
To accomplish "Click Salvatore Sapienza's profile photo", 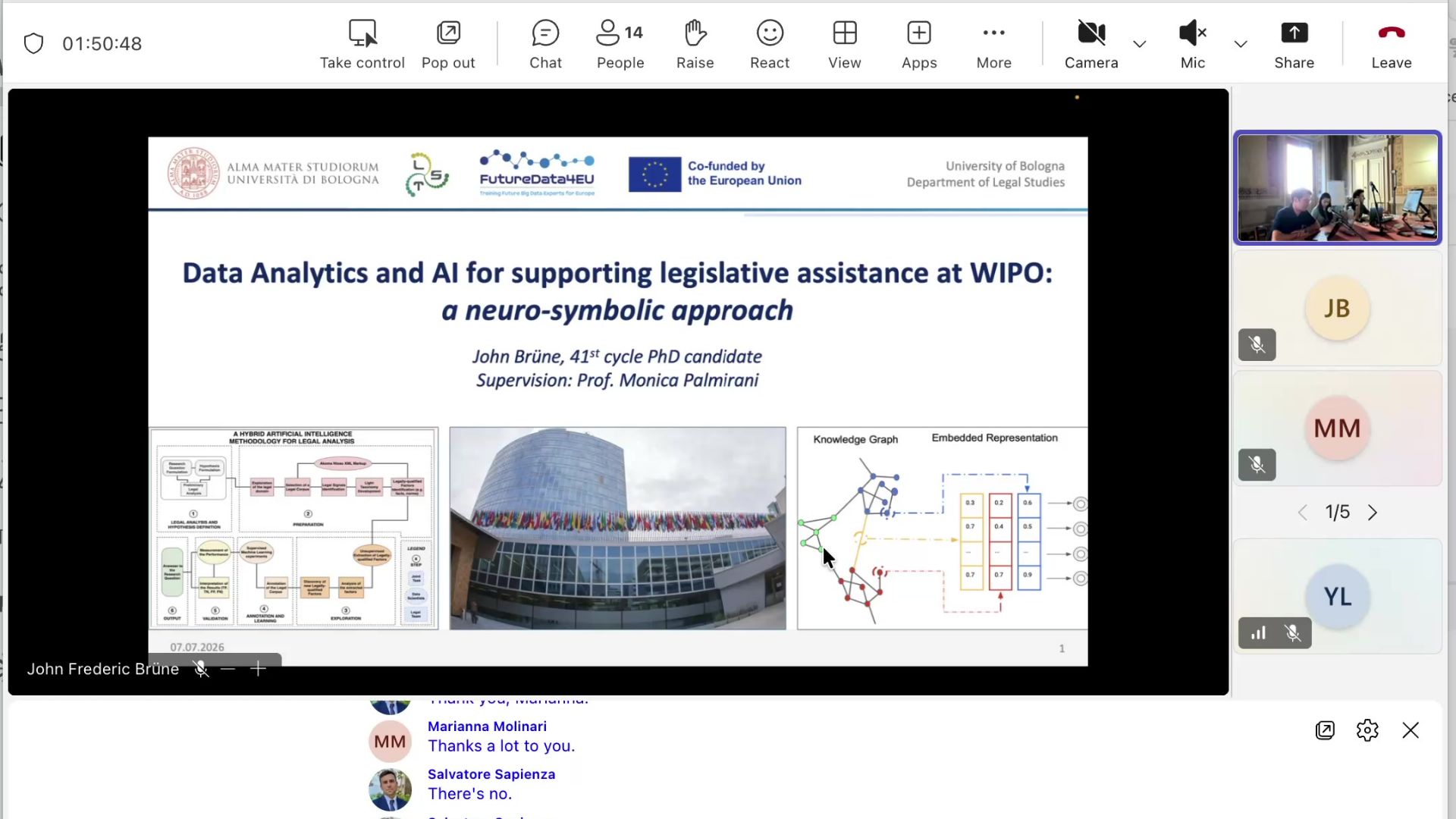I will click(390, 789).
